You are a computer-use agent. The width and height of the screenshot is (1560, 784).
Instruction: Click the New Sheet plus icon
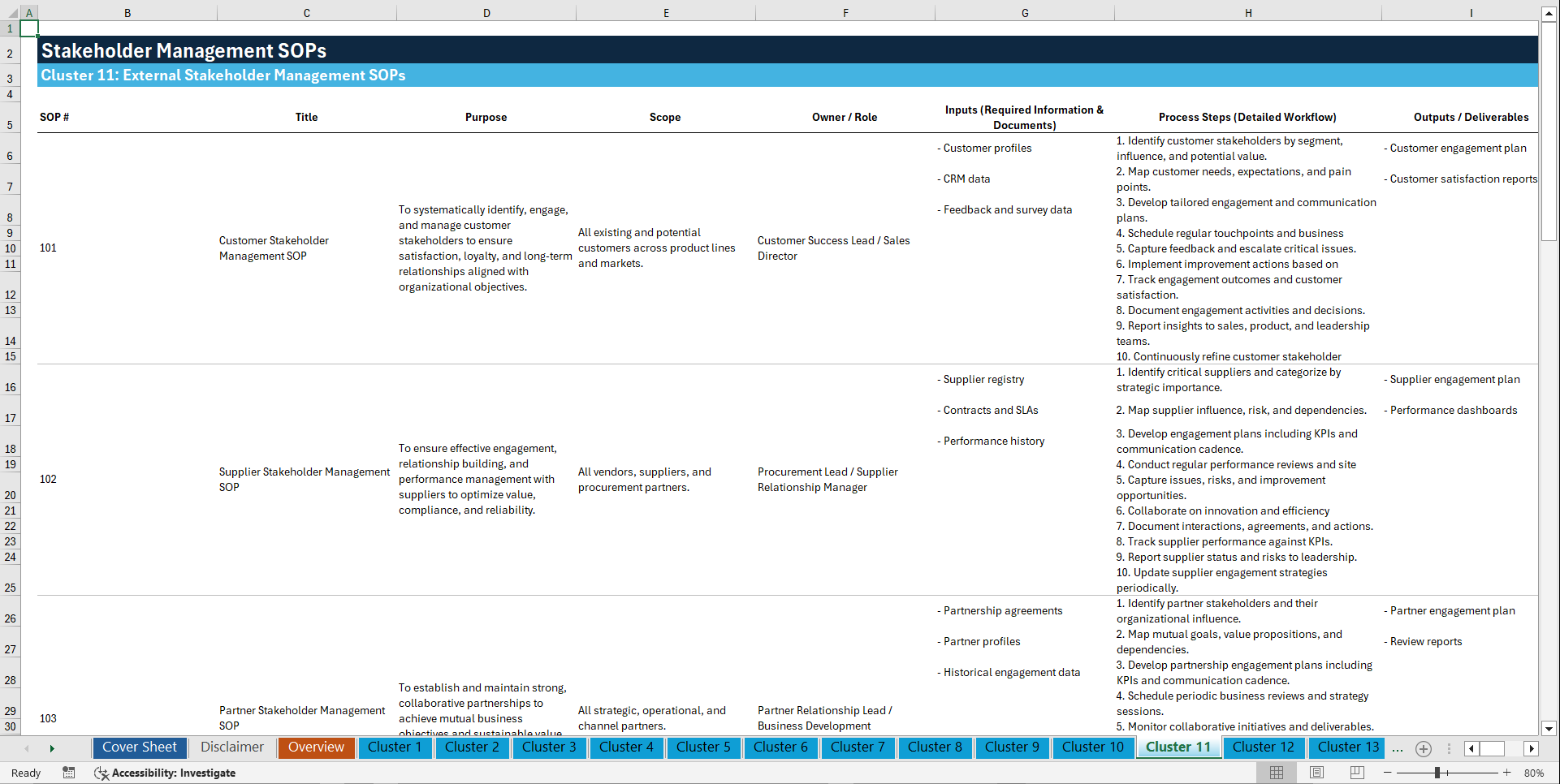tap(1423, 748)
